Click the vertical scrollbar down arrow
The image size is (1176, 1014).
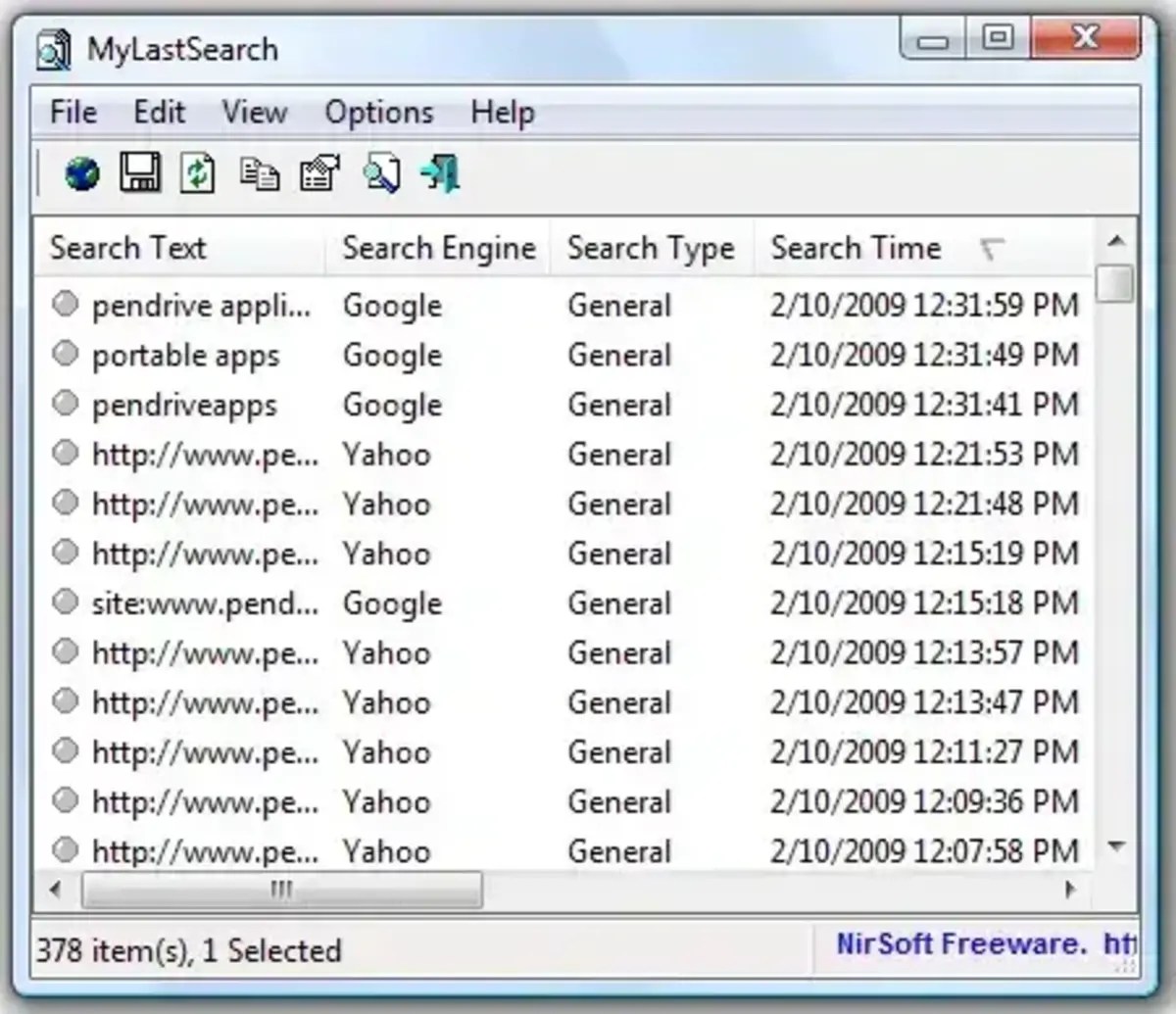pyautogui.click(x=1115, y=846)
